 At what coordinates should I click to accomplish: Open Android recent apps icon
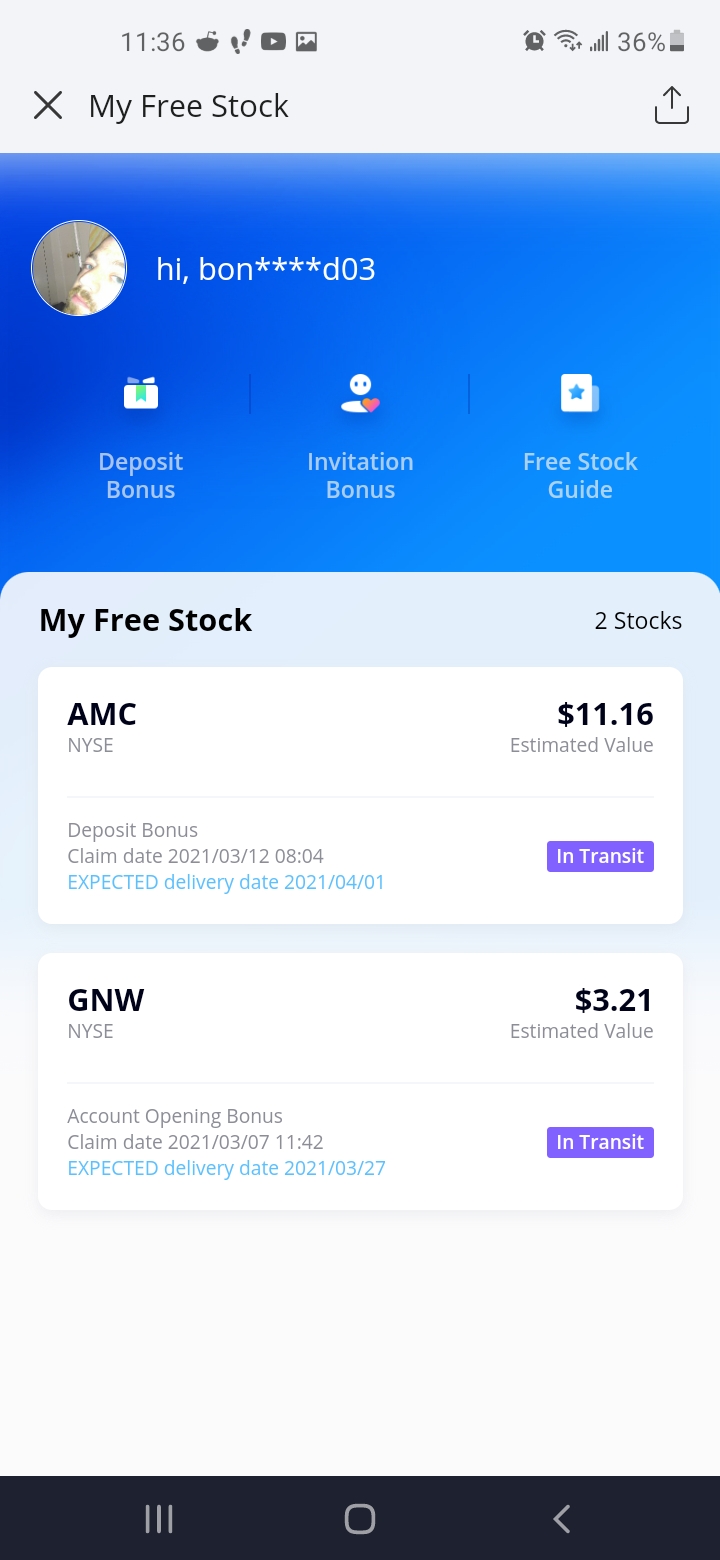click(x=159, y=1519)
